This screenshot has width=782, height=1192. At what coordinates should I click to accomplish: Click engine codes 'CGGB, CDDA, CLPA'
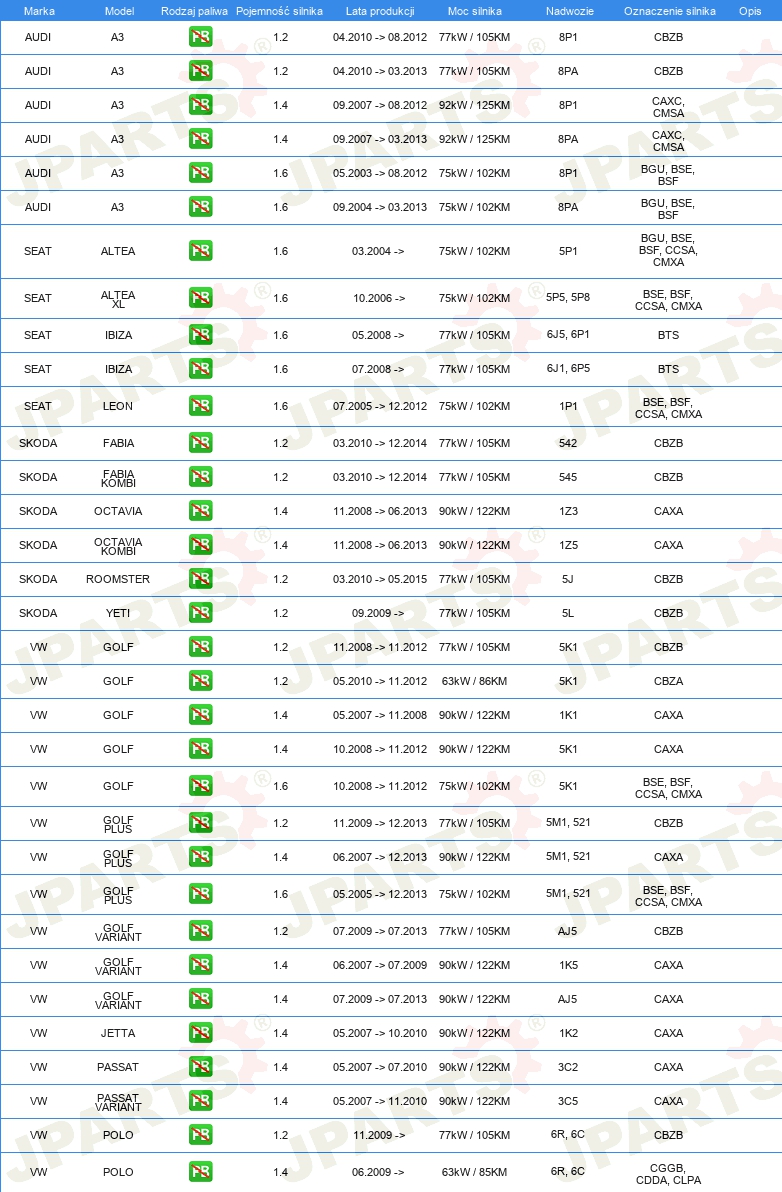pyautogui.click(x=668, y=1174)
